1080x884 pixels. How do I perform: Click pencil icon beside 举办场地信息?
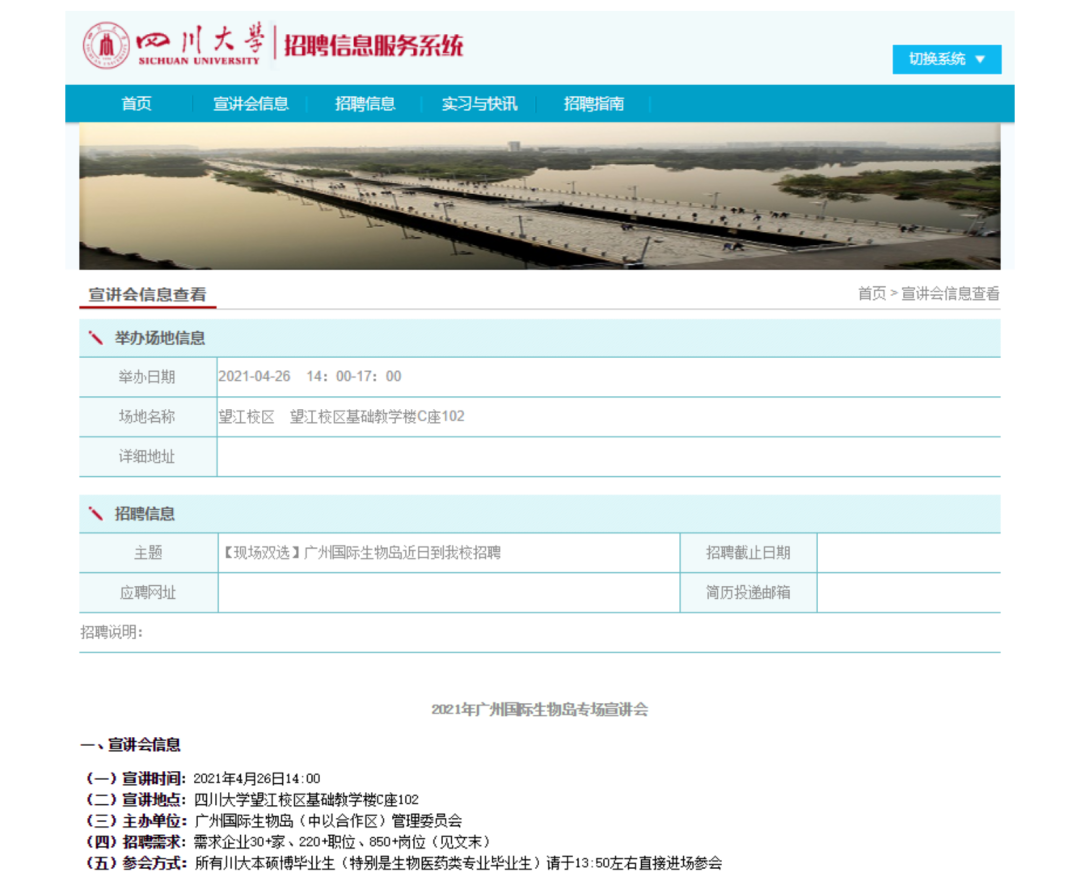coord(96,338)
